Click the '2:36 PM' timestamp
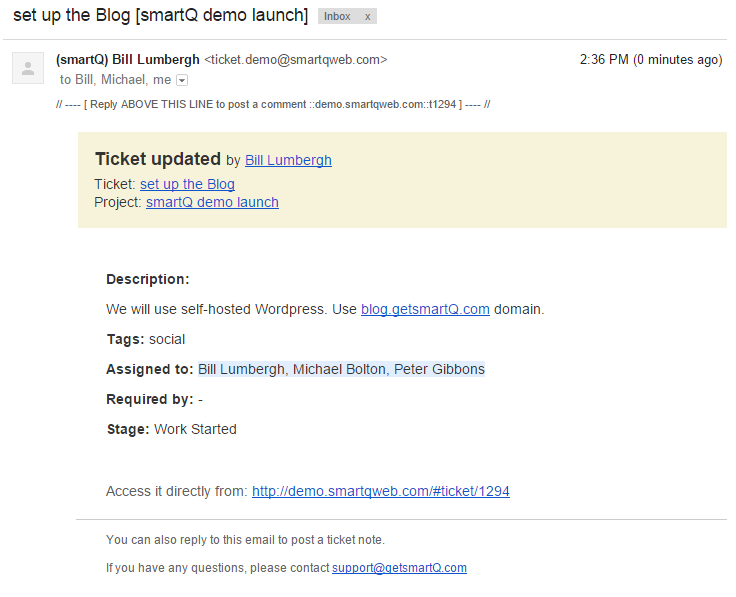 pos(604,60)
